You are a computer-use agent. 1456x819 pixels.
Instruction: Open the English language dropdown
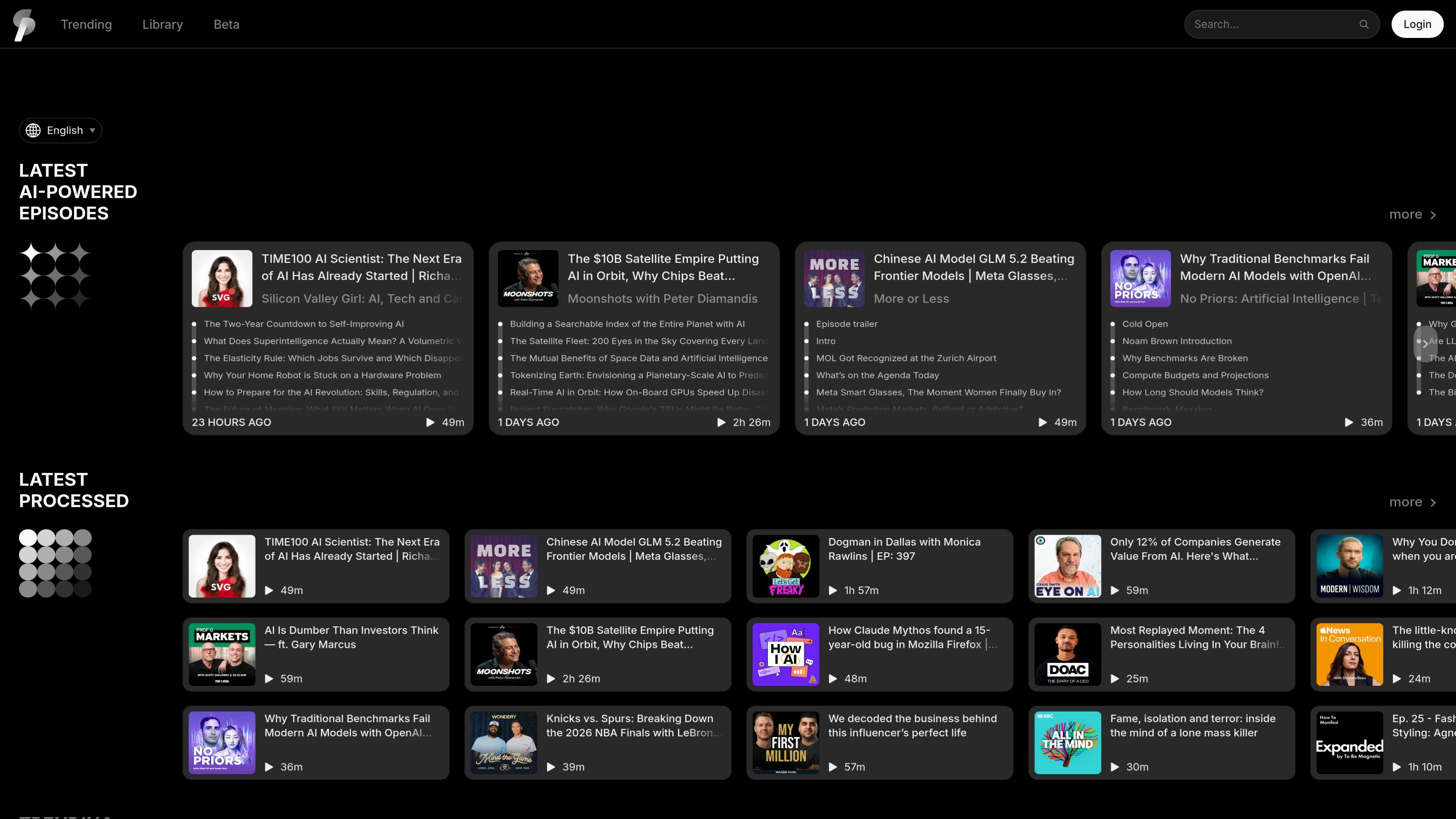[x=61, y=130]
